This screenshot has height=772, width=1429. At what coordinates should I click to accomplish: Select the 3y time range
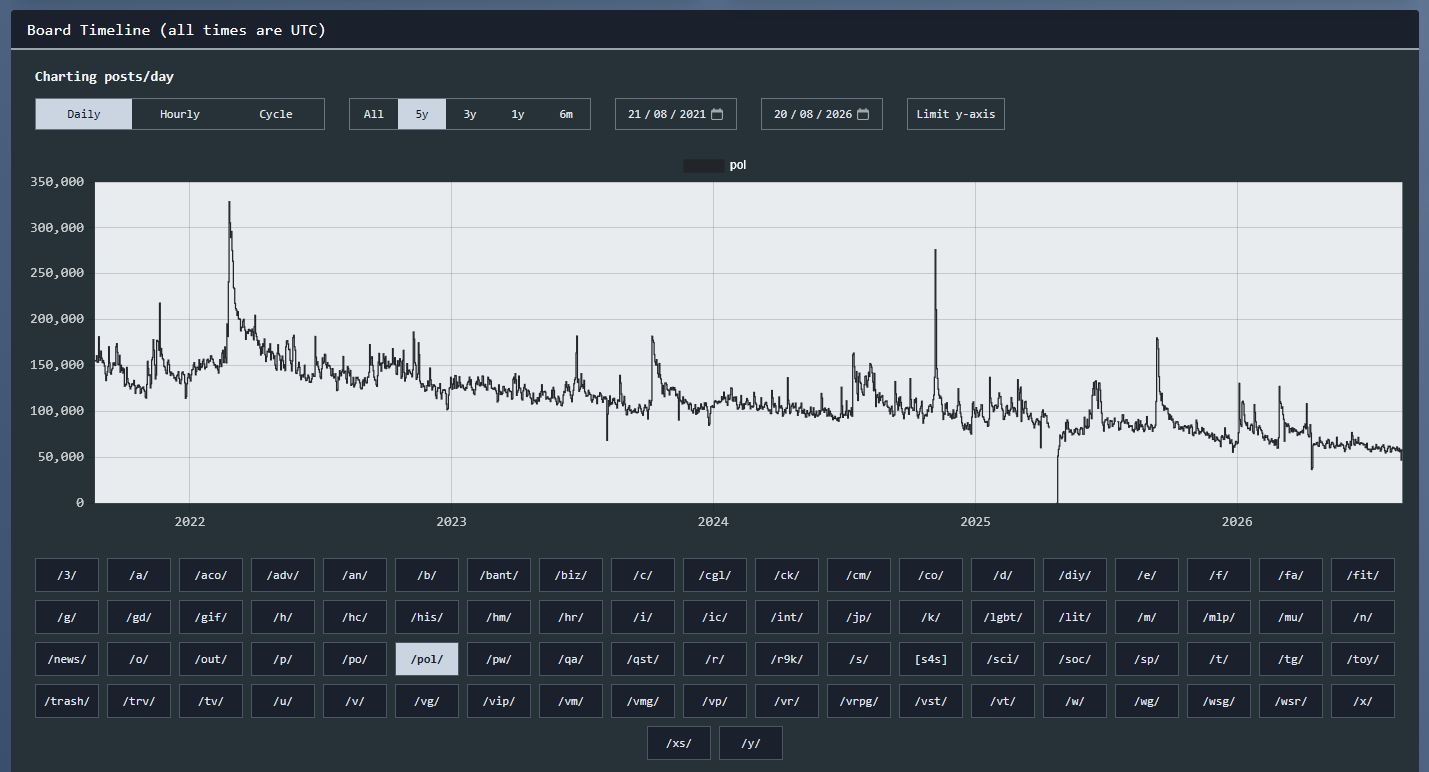tap(470, 114)
